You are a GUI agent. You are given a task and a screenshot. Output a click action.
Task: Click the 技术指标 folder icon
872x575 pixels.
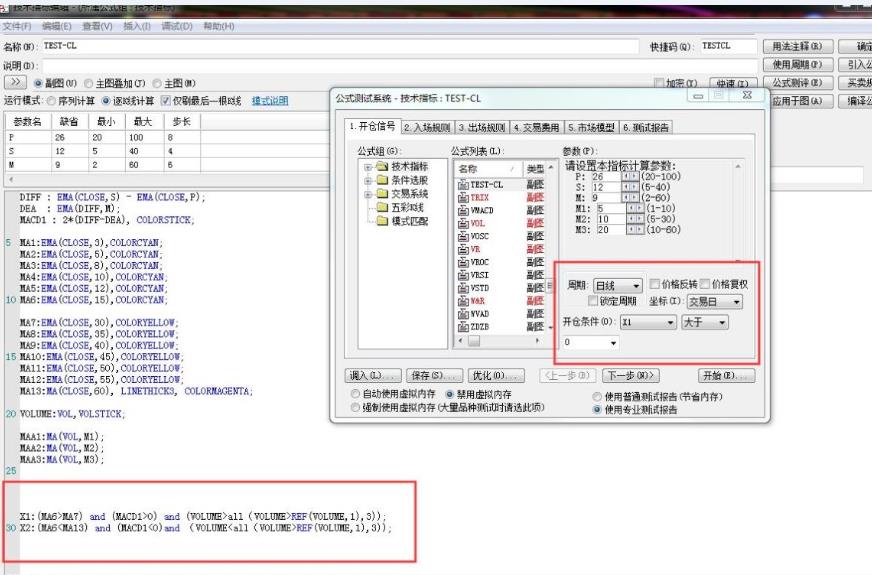pyautogui.click(x=381, y=167)
